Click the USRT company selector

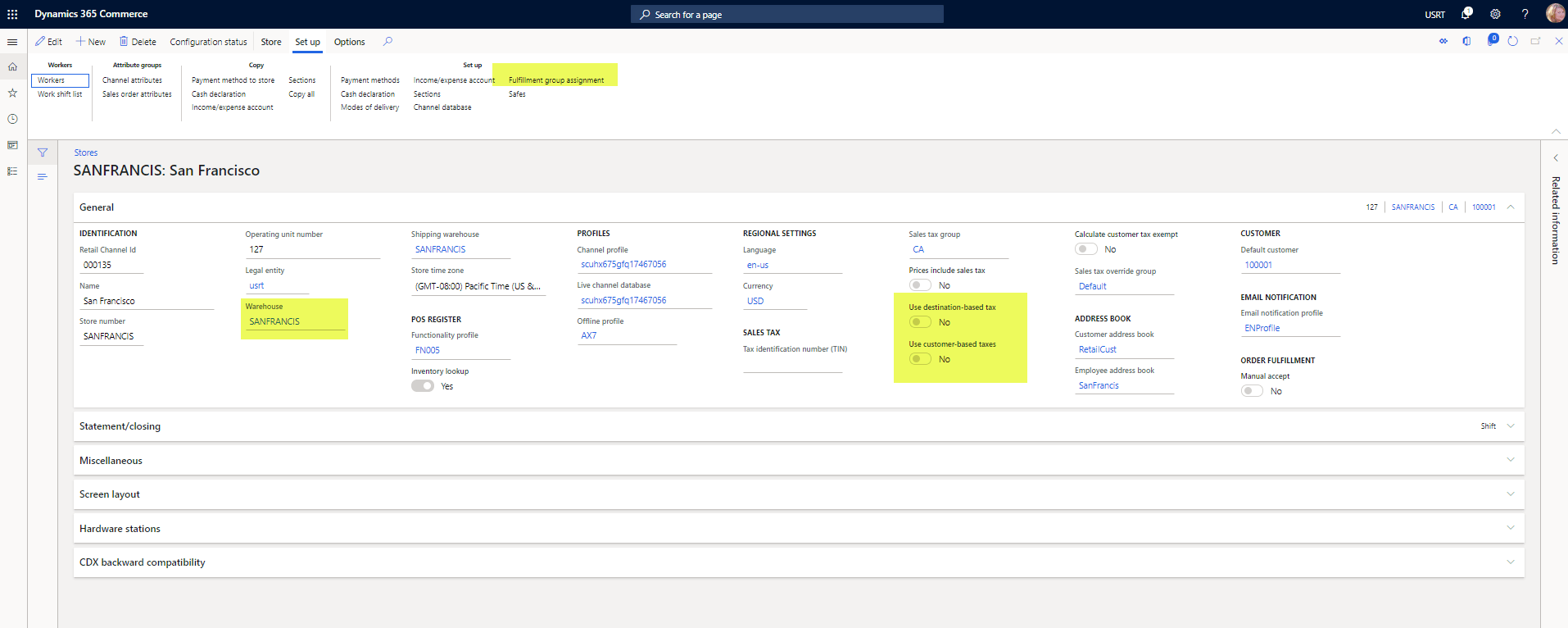pyautogui.click(x=1434, y=15)
